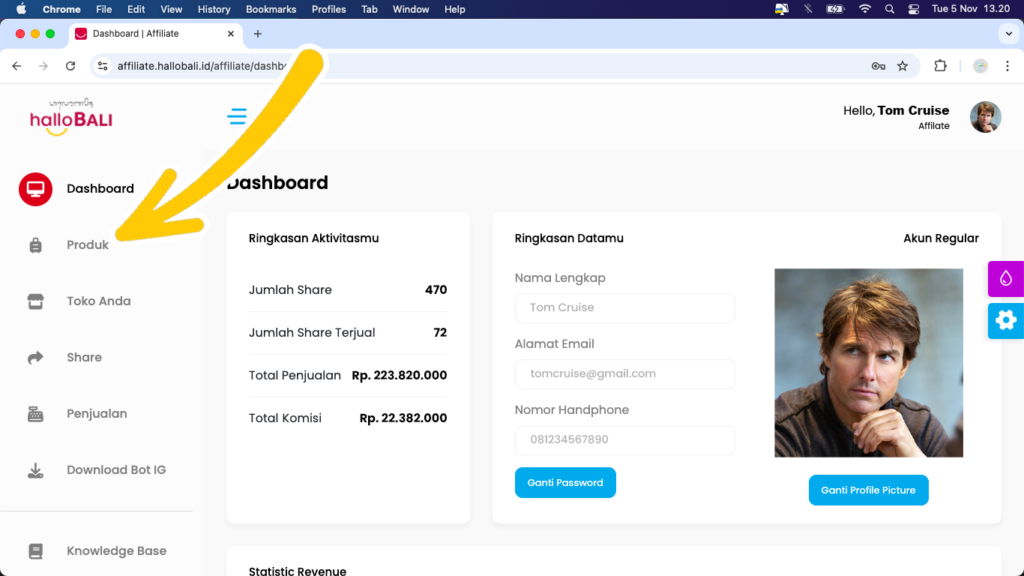Open Chrome extensions puzzle icon
Image resolution: width=1024 pixels, height=576 pixels.
point(940,65)
